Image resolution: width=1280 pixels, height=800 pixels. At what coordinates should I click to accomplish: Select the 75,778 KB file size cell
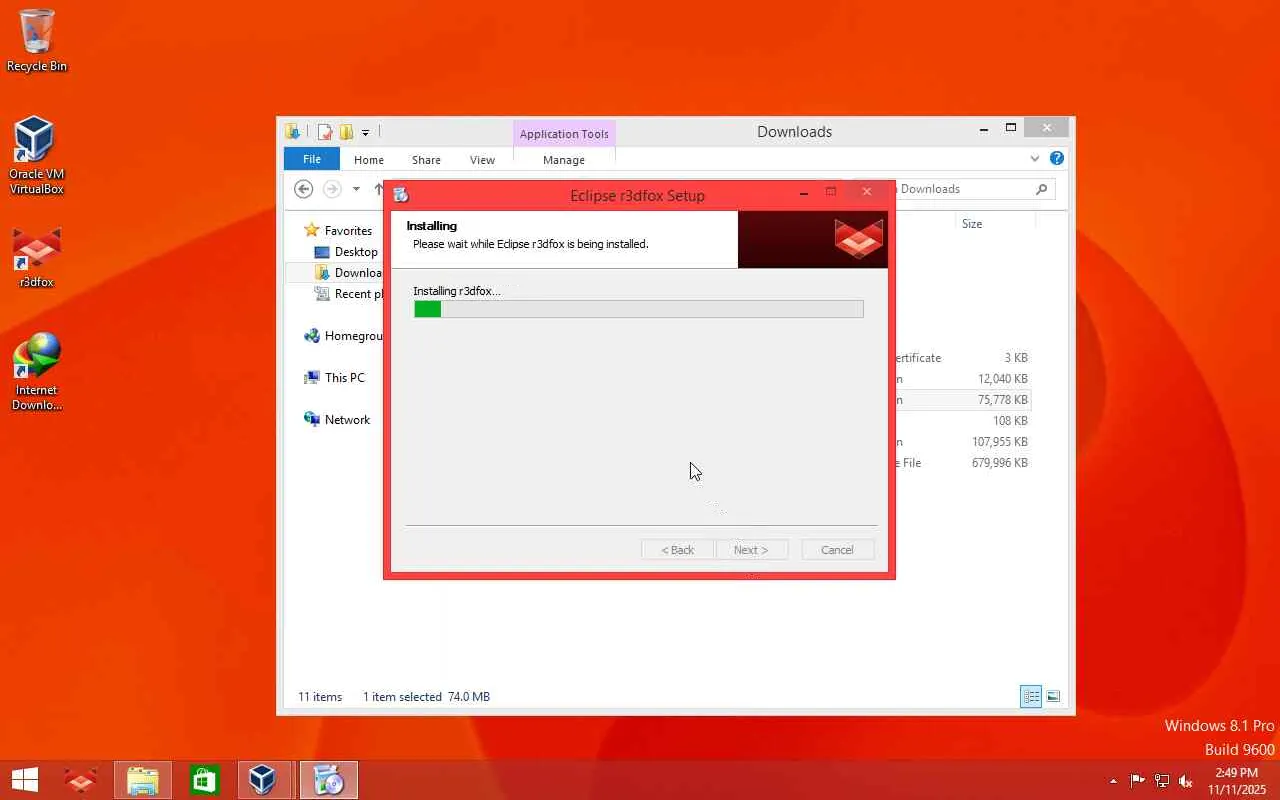(1003, 400)
